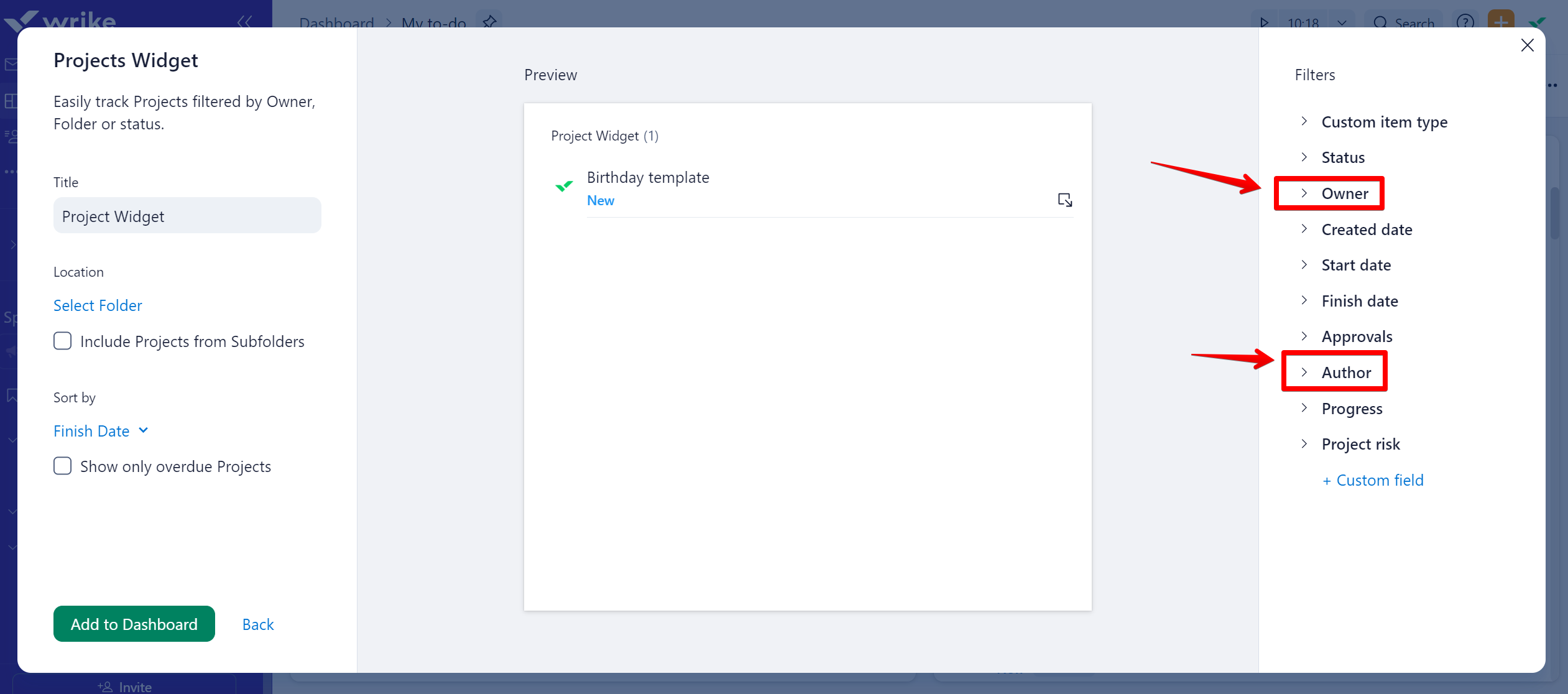The height and width of the screenshot is (694, 1568).
Task: Click the Select Folder link
Action: [98, 305]
